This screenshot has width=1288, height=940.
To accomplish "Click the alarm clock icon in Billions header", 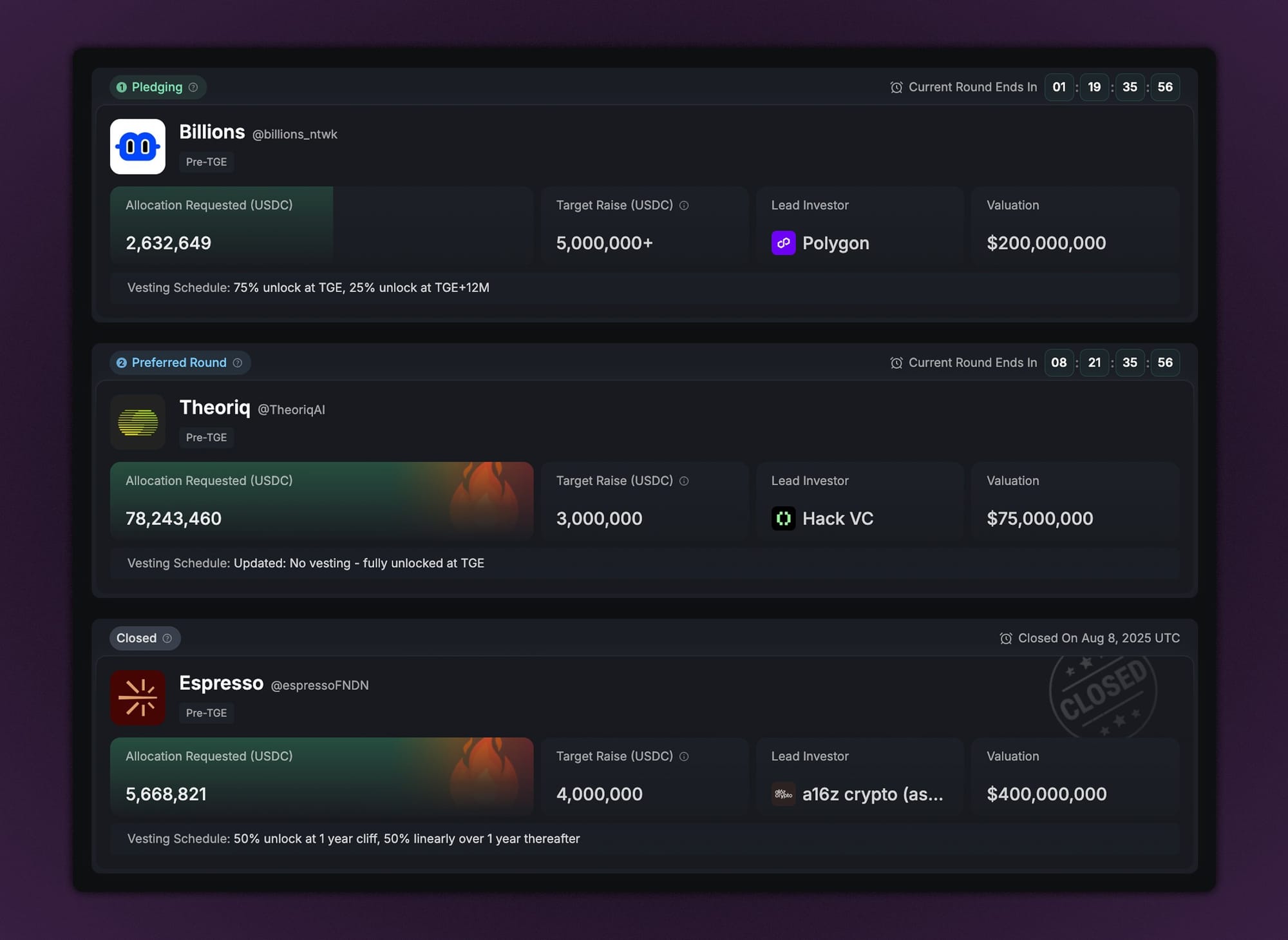I will tap(896, 87).
